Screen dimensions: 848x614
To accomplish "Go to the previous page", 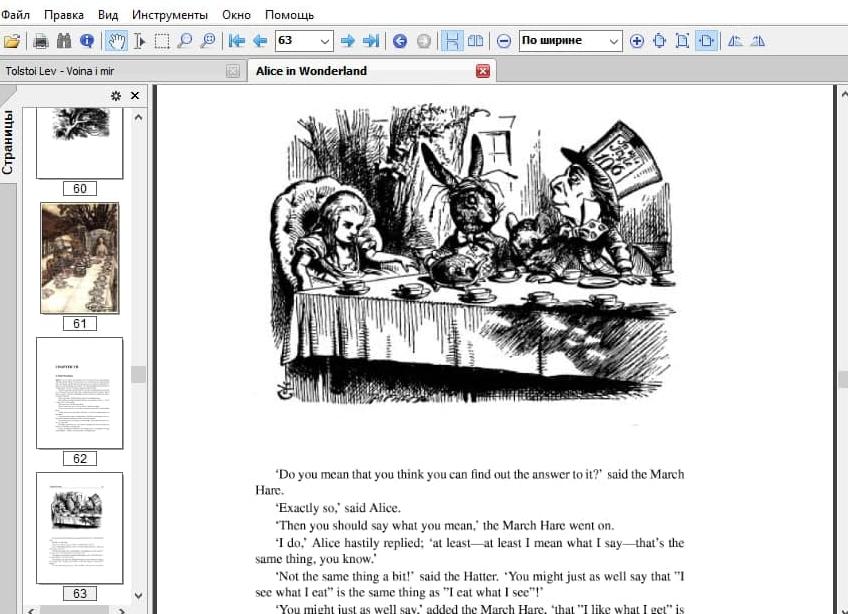I will pyautogui.click(x=260, y=41).
